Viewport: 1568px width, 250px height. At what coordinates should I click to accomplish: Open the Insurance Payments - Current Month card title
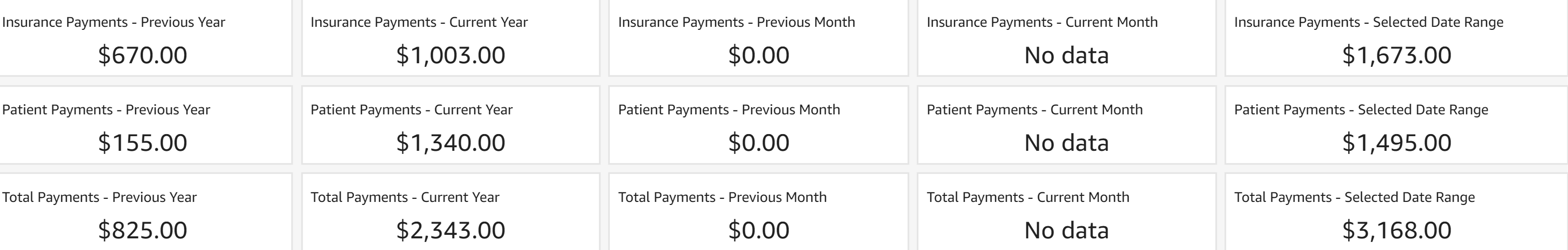[1042, 22]
